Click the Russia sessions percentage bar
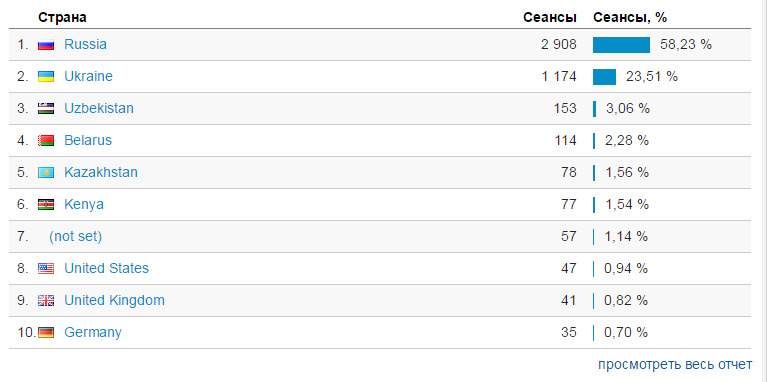Screen dimensions: 767x382 (621, 45)
